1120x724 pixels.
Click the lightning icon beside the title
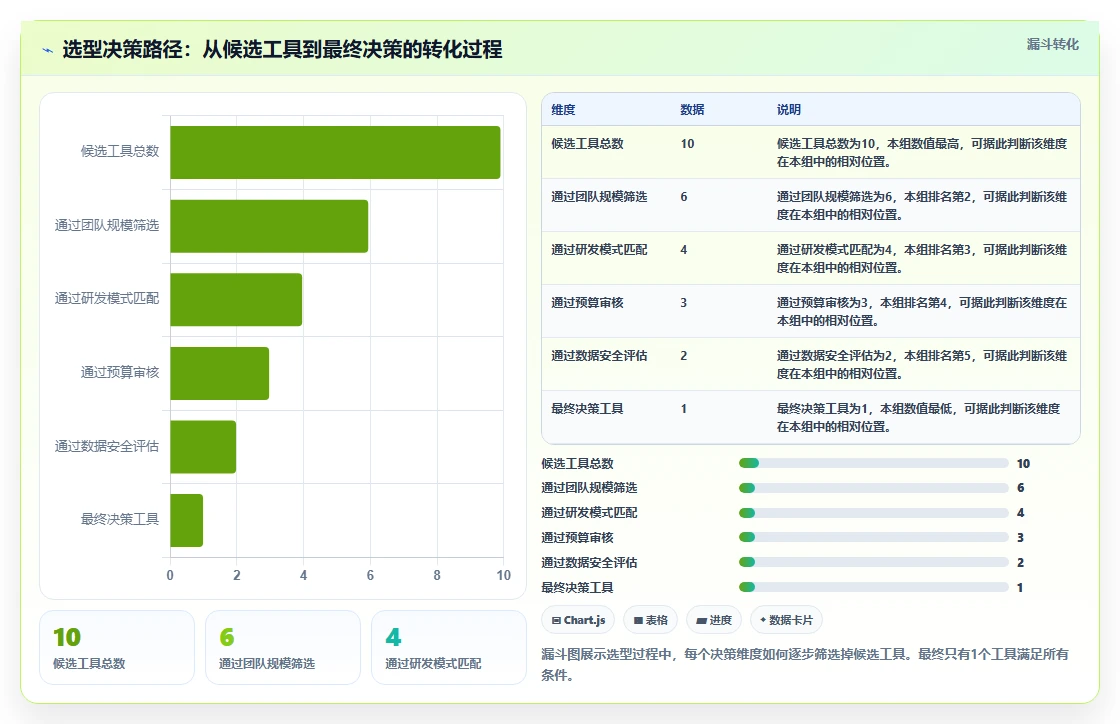point(48,50)
